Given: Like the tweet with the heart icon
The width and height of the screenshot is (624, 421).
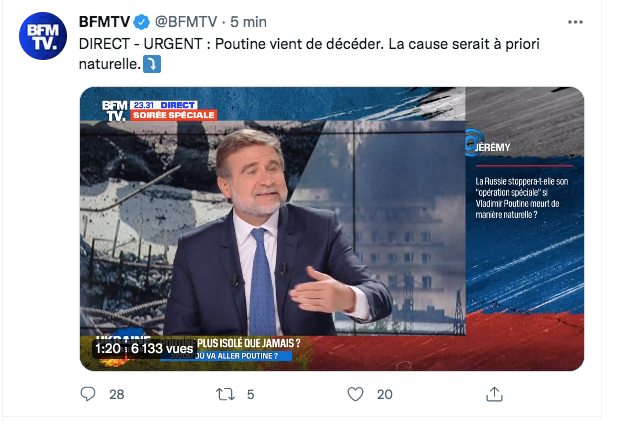Looking at the screenshot, I should click(355, 394).
